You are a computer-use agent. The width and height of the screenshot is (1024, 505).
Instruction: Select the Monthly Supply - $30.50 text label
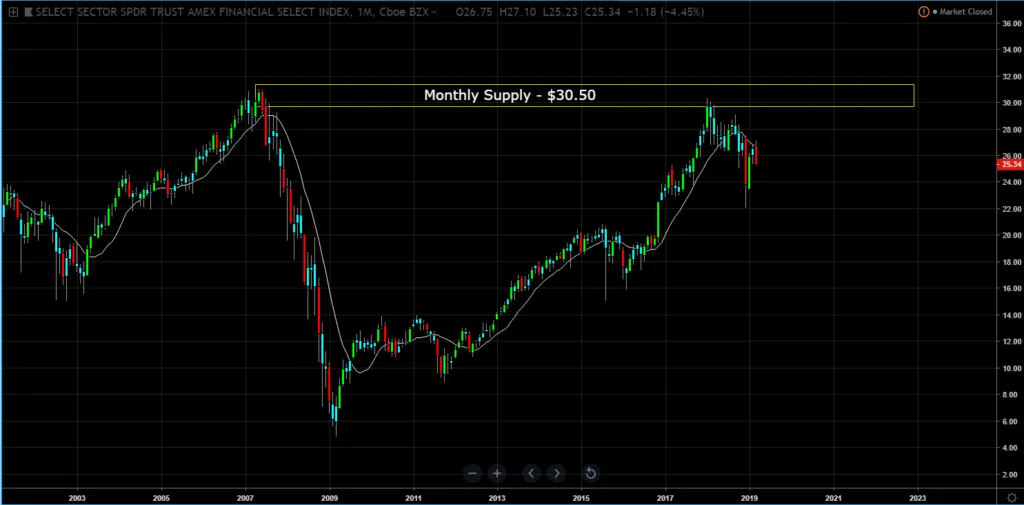coord(509,95)
